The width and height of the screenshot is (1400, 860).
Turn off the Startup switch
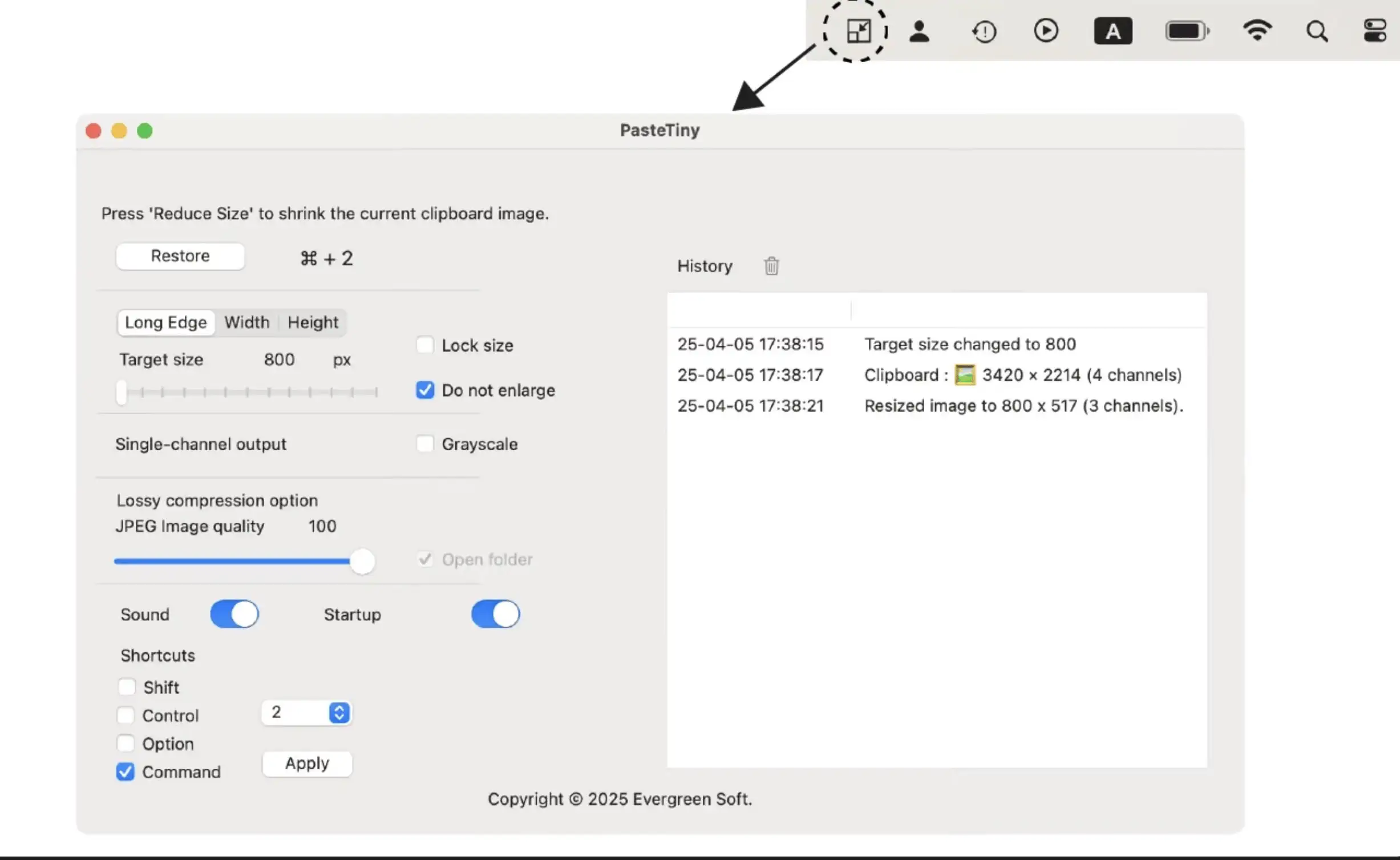(x=495, y=614)
